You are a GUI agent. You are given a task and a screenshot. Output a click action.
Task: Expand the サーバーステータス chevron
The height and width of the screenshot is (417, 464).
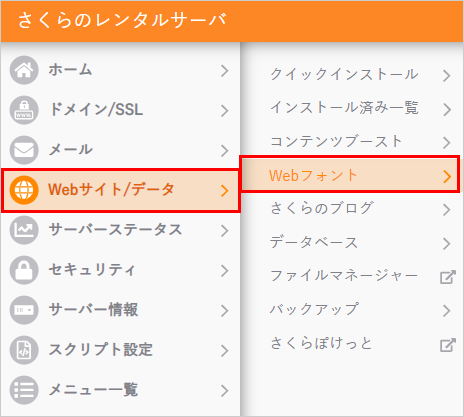click(225, 231)
